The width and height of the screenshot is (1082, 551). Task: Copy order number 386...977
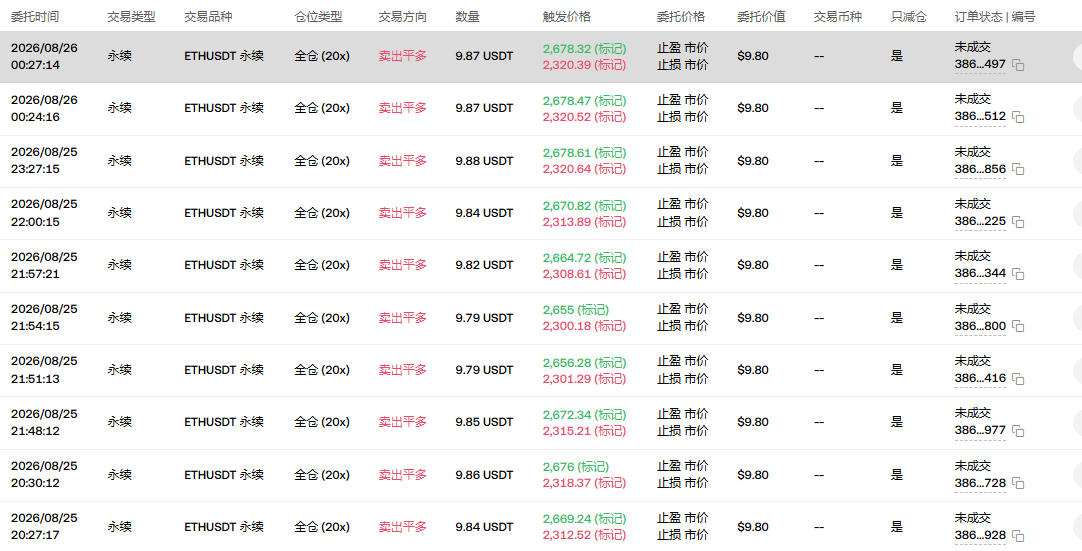(1018, 431)
